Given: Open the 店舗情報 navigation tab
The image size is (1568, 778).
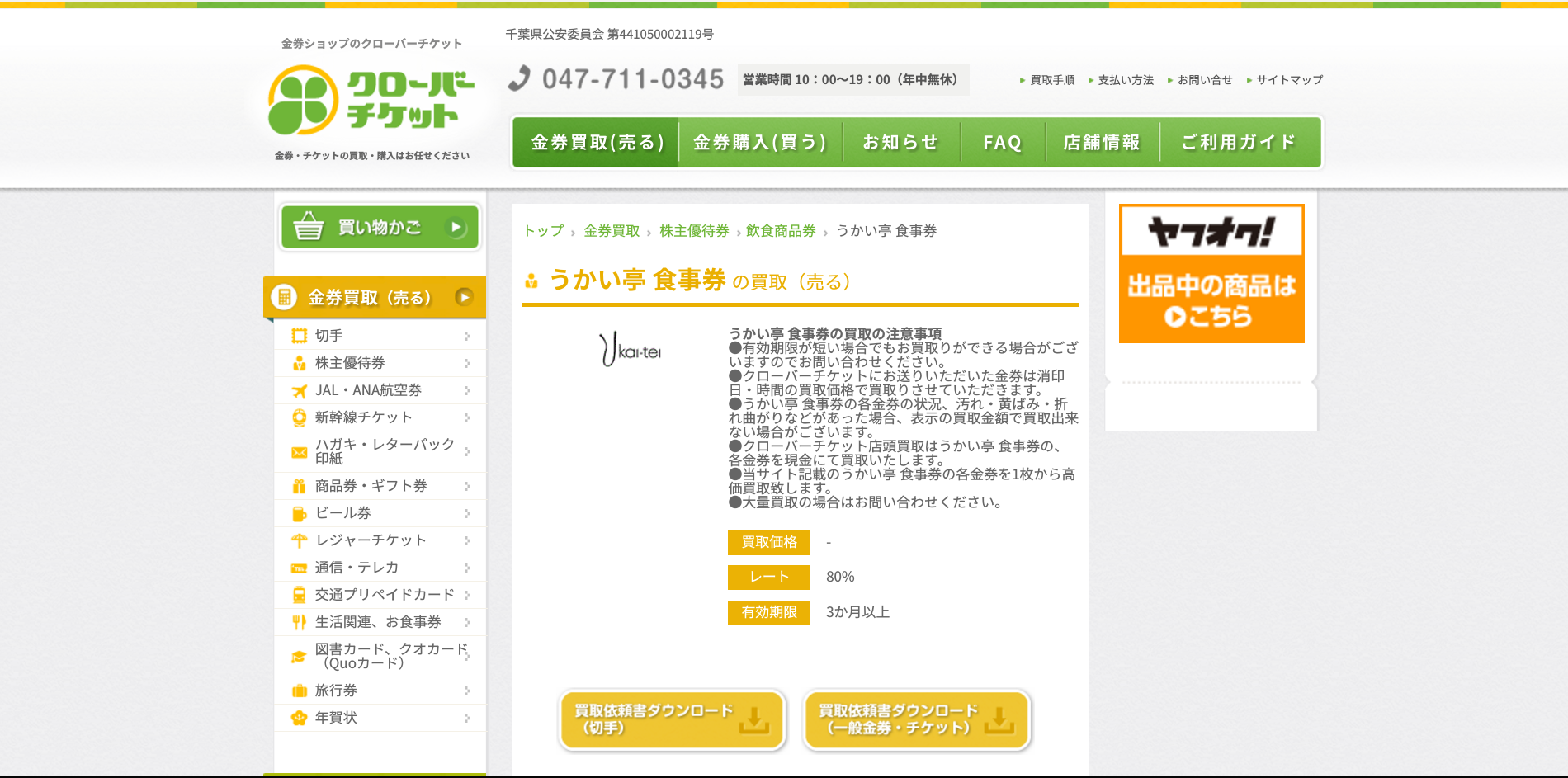Looking at the screenshot, I should click(1102, 142).
